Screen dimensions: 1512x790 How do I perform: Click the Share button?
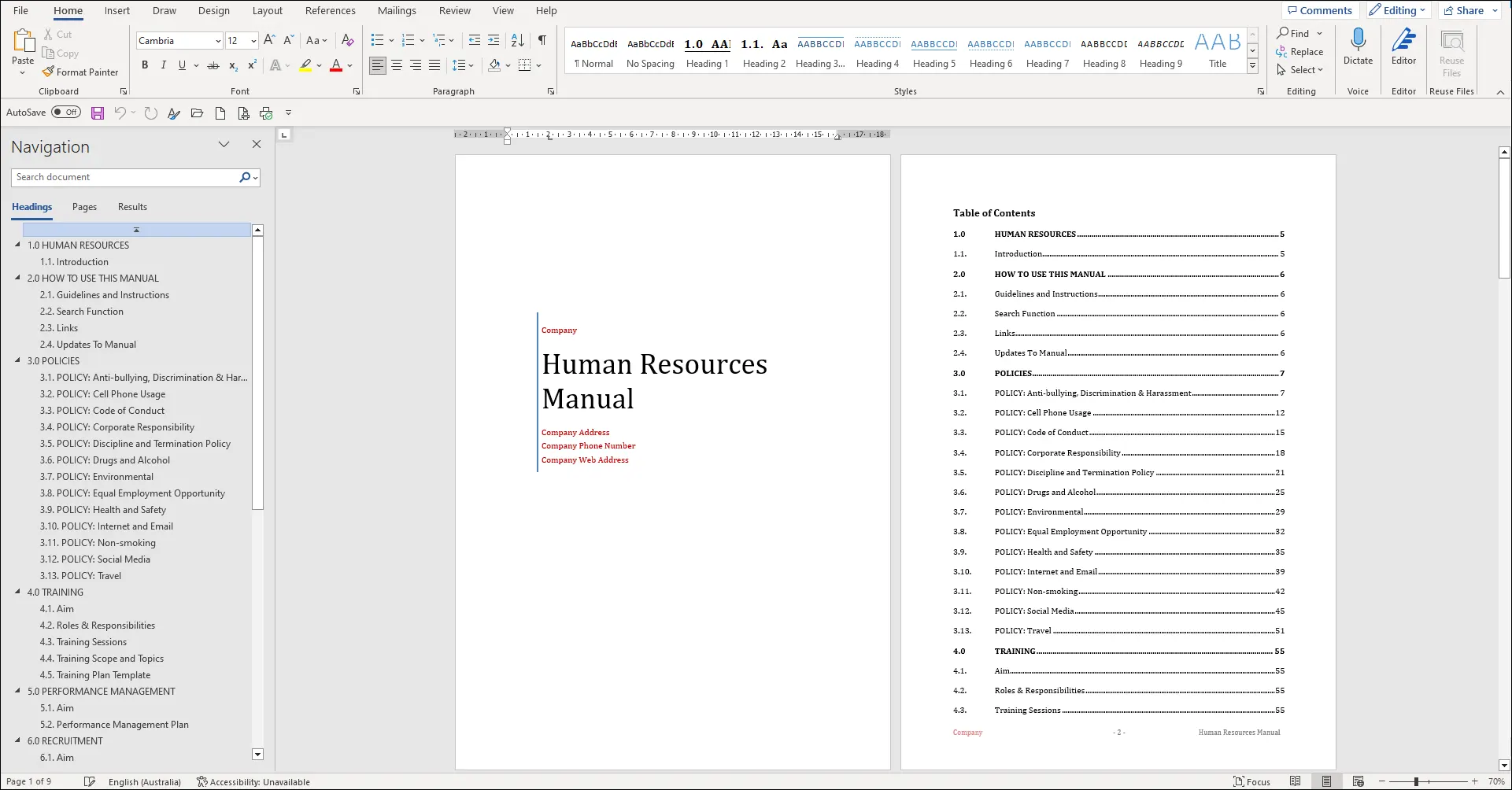1464,10
